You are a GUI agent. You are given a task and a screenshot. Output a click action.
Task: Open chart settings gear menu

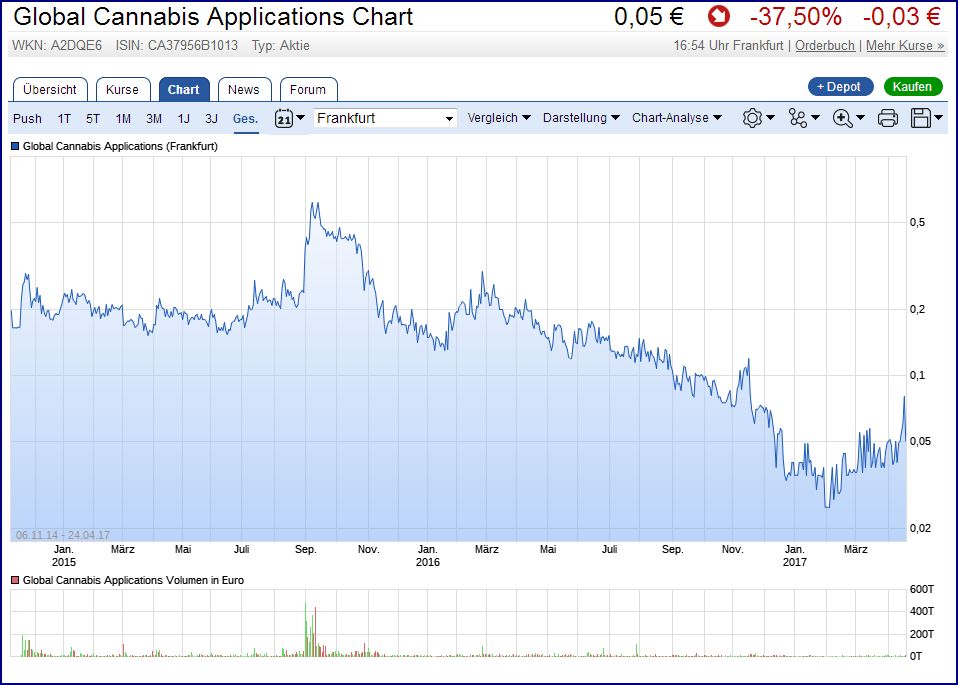(758, 118)
